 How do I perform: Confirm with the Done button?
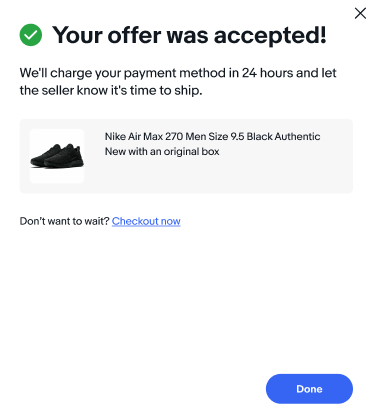[309, 389]
